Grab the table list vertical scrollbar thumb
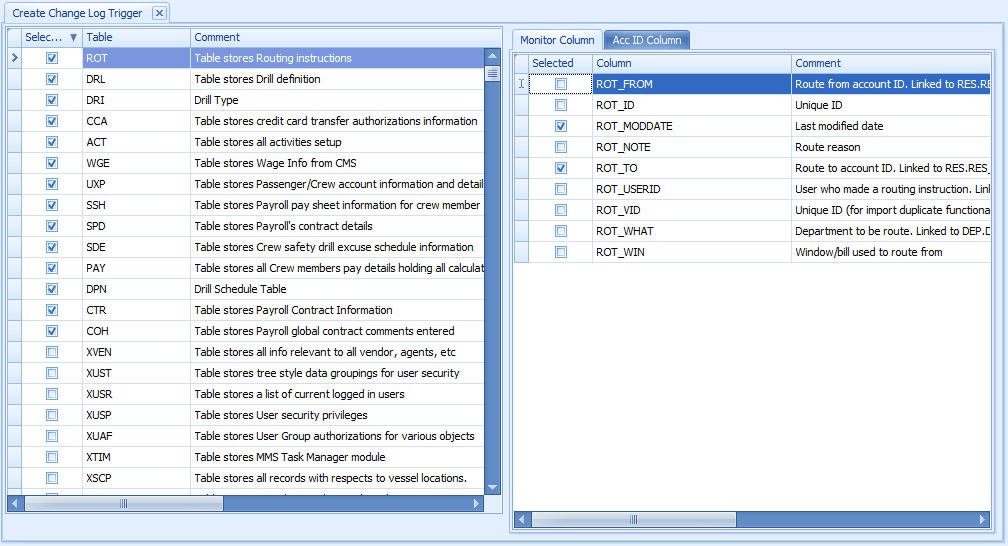Viewport: 1008px width, 546px height. pyautogui.click(x=492, y=74)
